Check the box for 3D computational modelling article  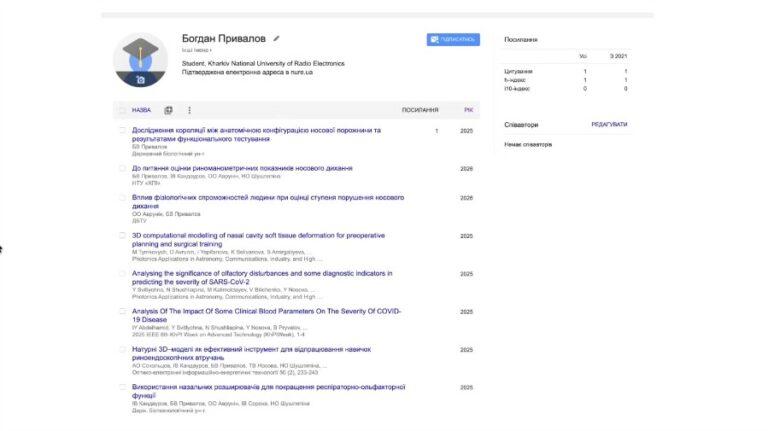122,236
